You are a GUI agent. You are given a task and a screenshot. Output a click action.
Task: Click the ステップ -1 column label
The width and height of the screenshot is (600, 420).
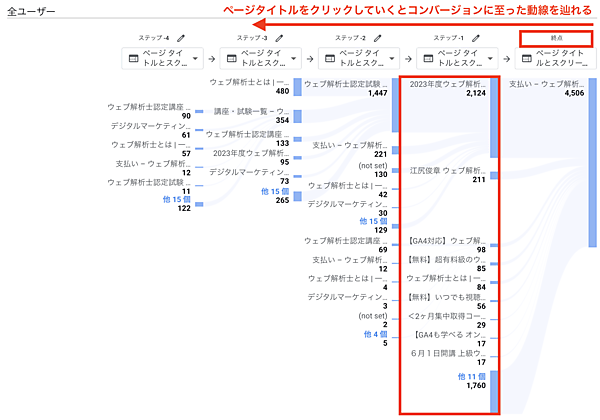tap(448, 38)
